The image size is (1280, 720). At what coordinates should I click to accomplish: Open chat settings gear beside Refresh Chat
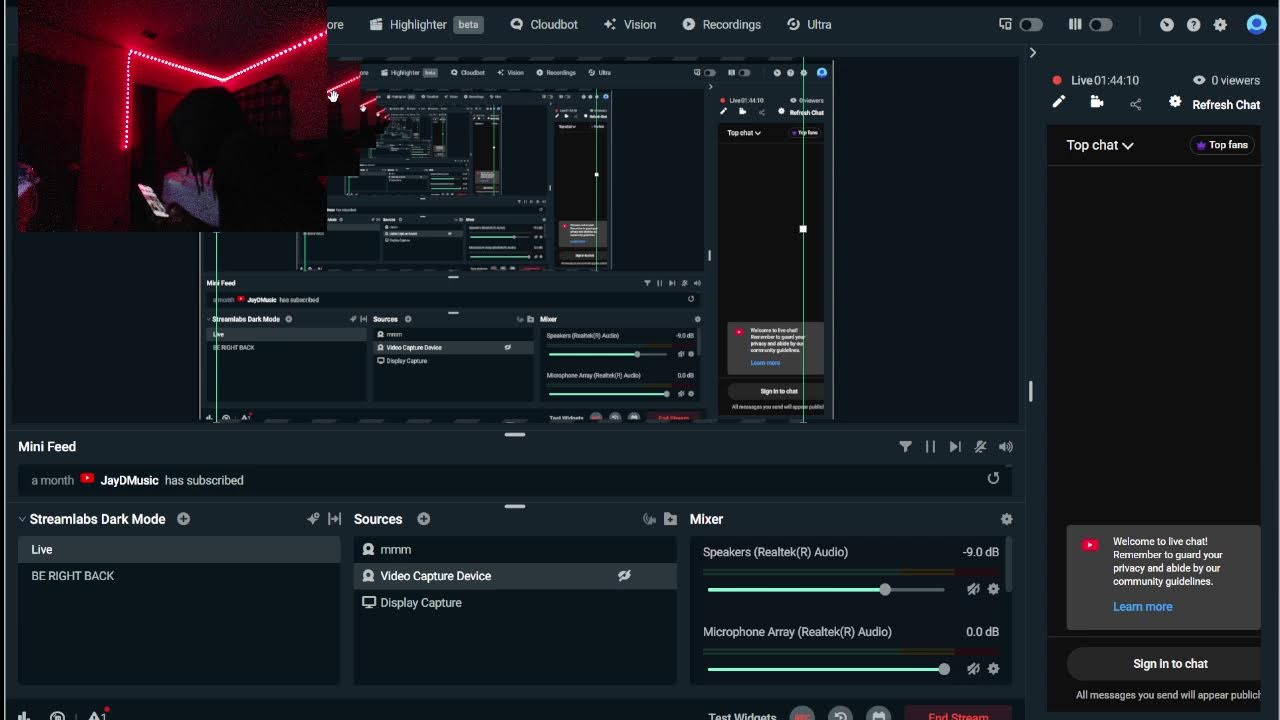coord(1175,102)
